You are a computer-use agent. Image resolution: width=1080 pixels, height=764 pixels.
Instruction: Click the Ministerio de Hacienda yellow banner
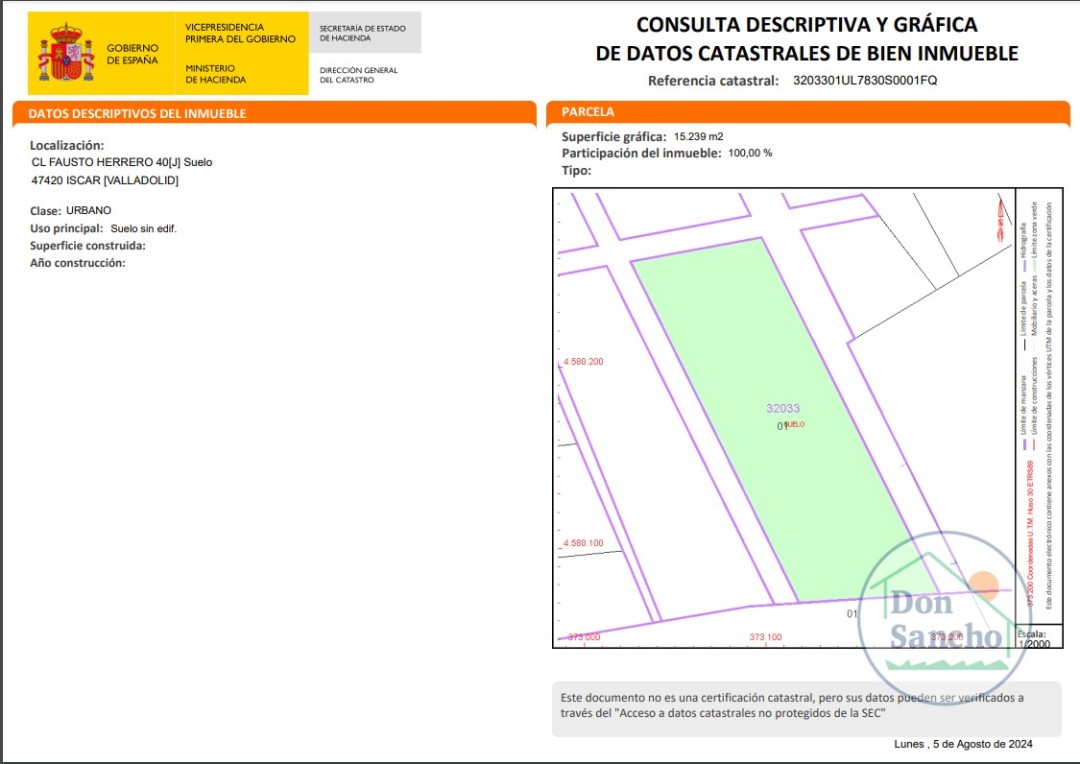(240, 54)
